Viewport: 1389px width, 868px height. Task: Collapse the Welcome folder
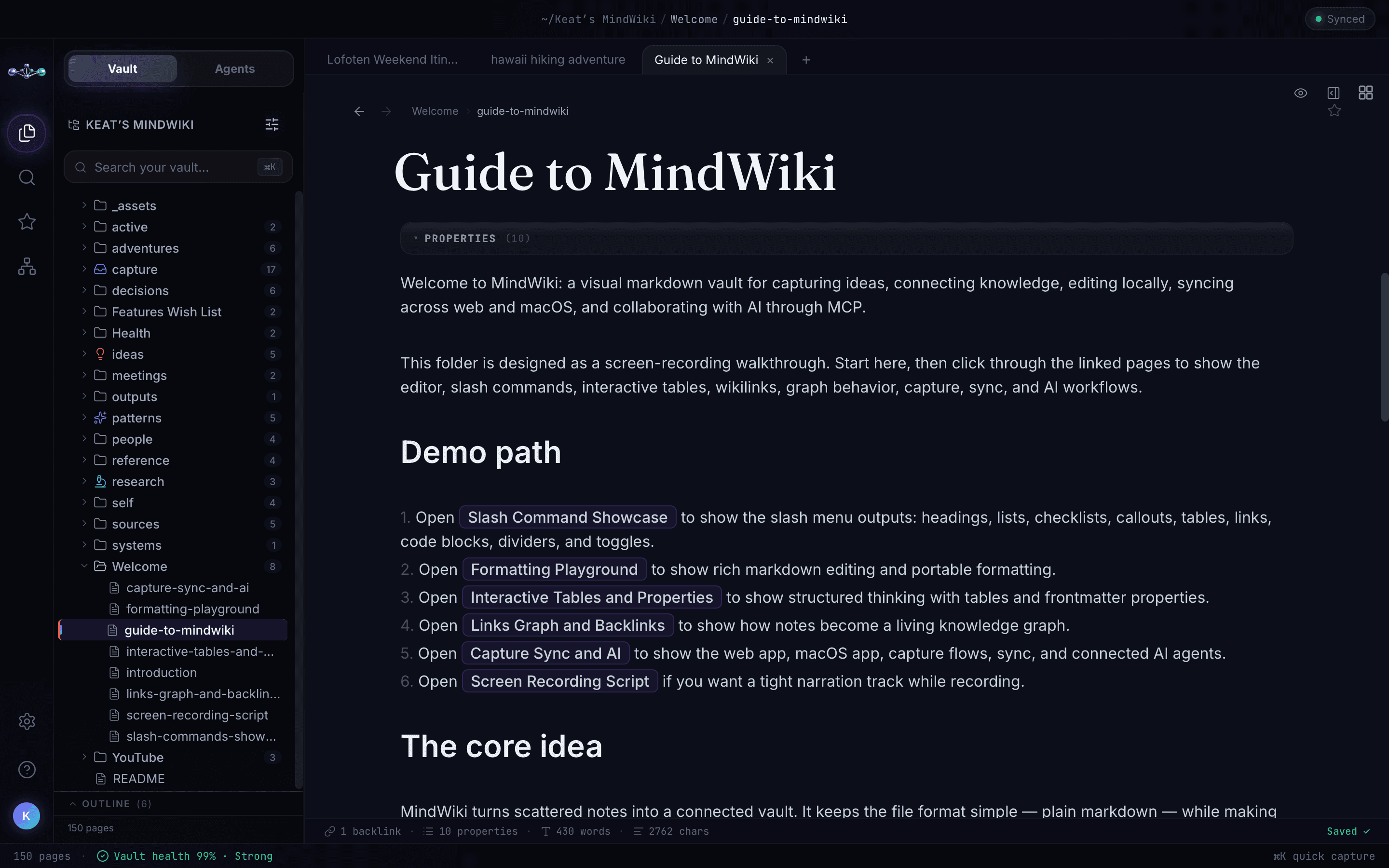(84, 566)
